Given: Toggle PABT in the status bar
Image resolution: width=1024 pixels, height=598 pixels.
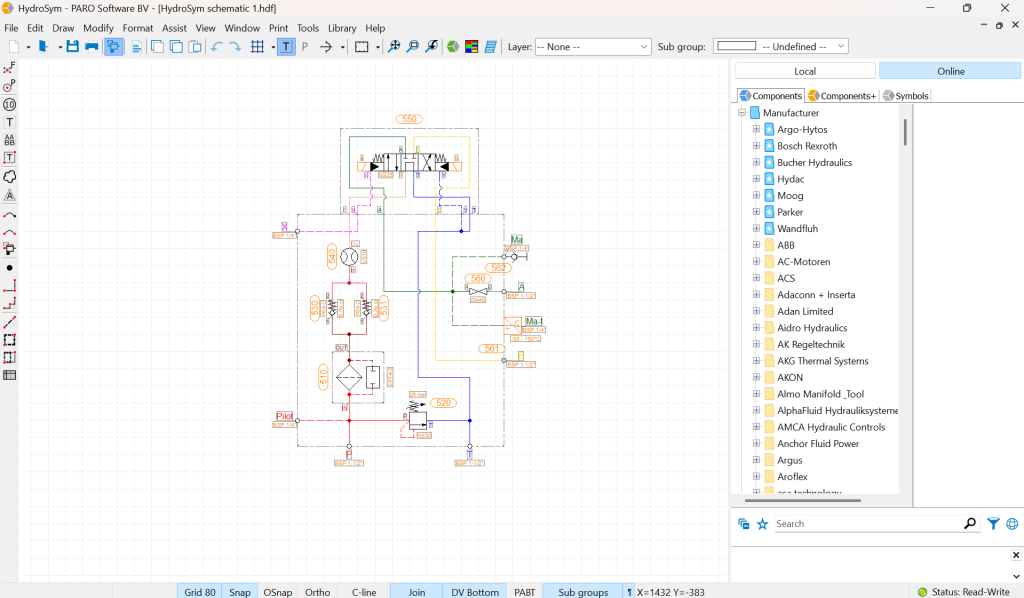Looking at the screenshot, I should pyautogui.click(x=524, y=591).
